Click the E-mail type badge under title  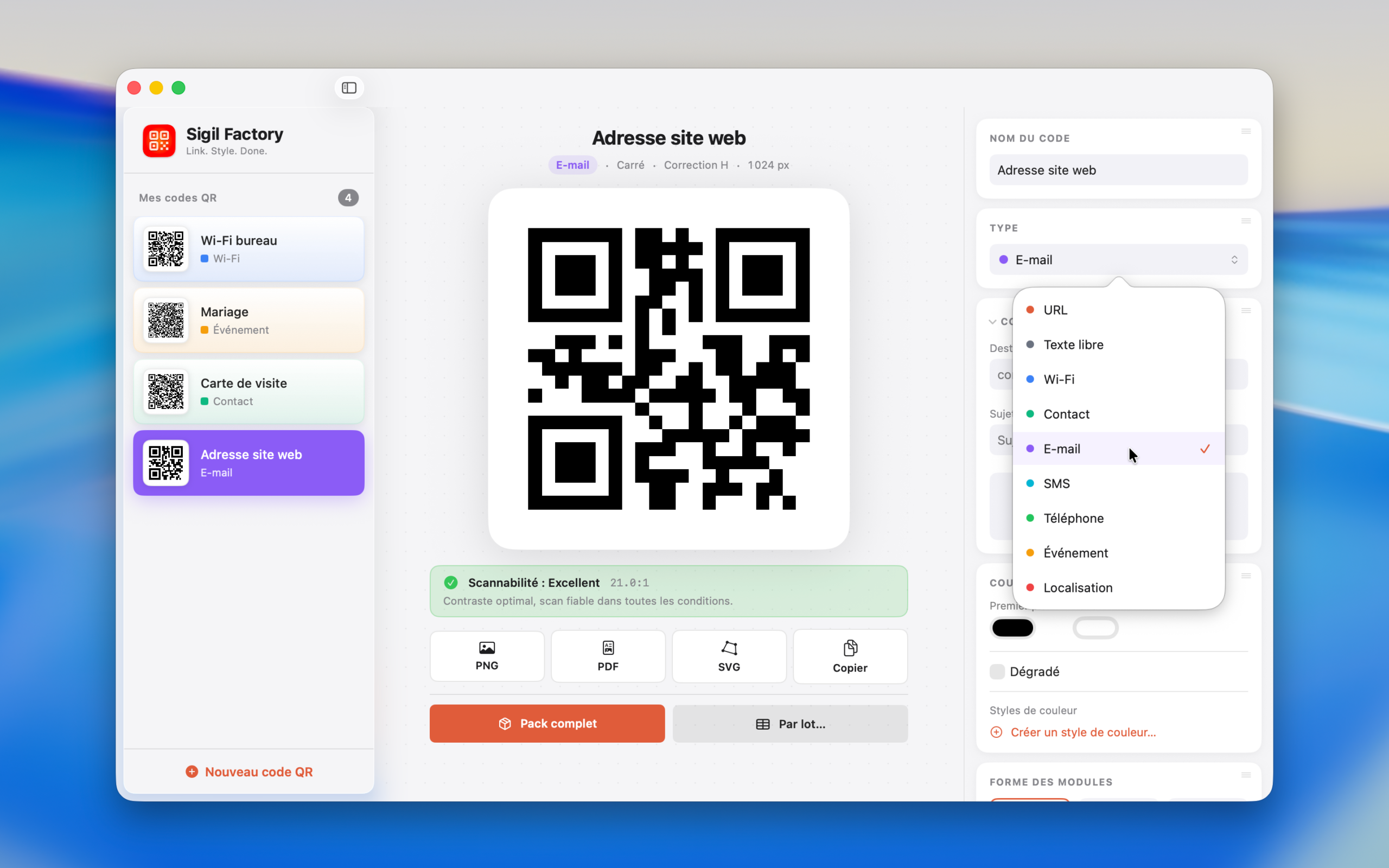(x=572, y=165)
